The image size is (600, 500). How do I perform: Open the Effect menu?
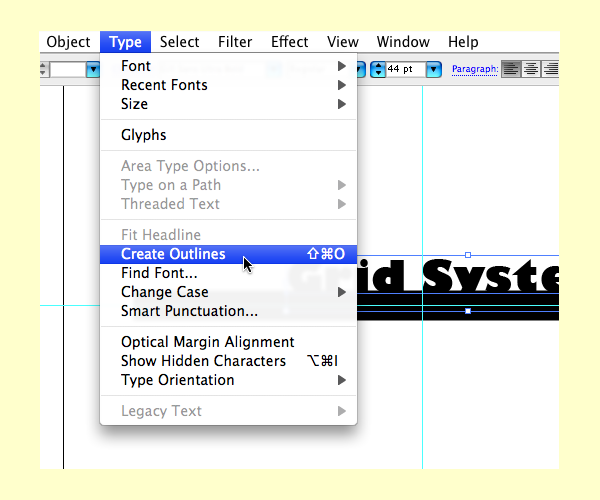pyautogui.click(x=289, y=42)
